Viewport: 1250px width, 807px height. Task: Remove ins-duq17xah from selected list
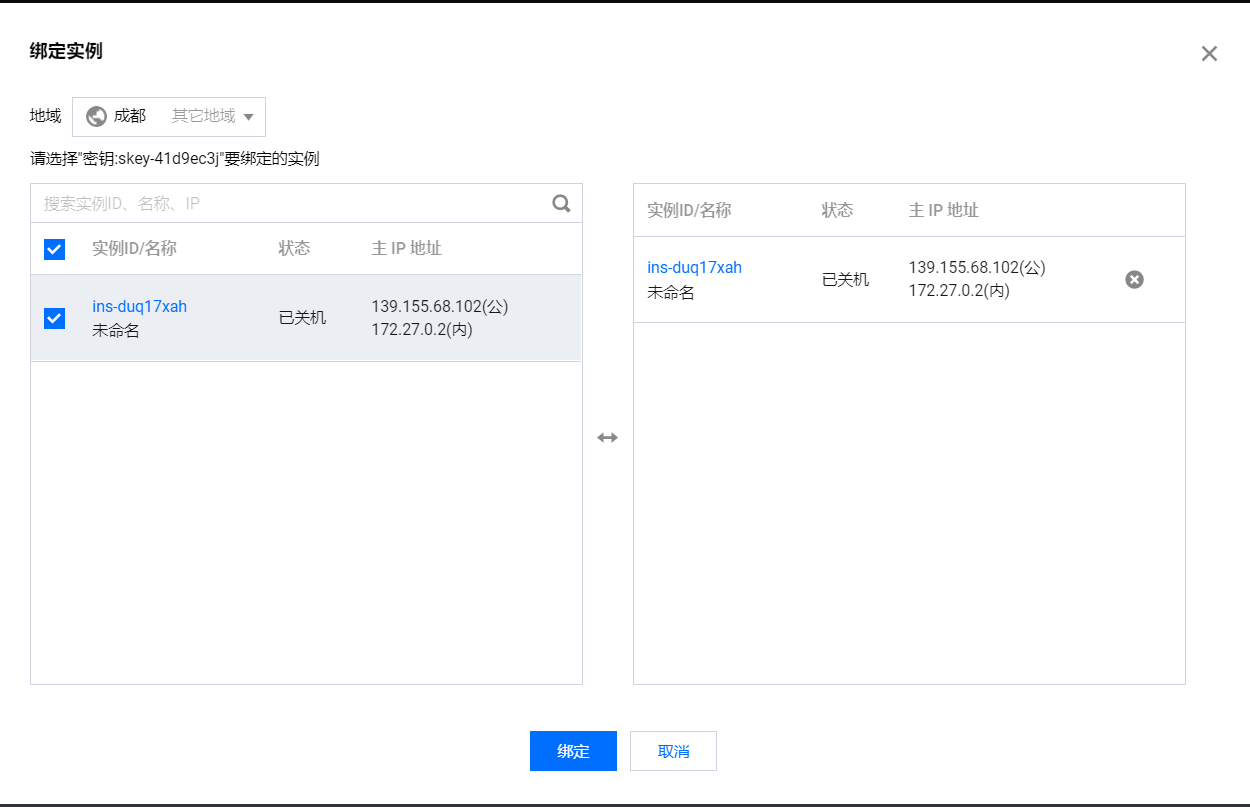(1134, 280)
